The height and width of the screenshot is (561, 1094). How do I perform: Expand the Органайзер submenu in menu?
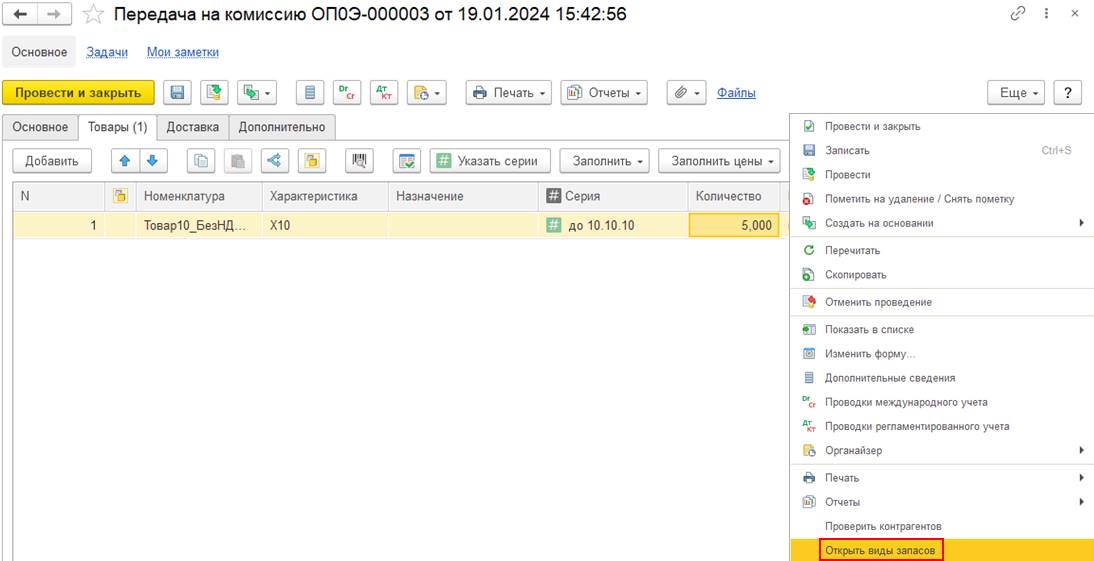point(941,451)
